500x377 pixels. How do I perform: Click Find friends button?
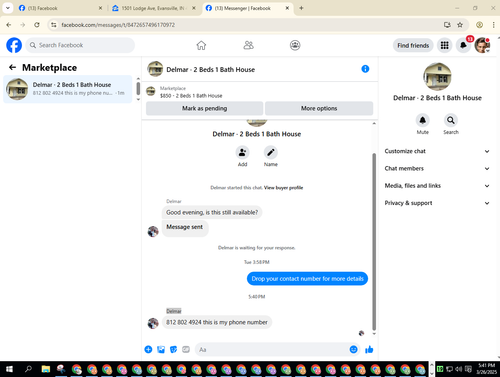pos(413,45)
